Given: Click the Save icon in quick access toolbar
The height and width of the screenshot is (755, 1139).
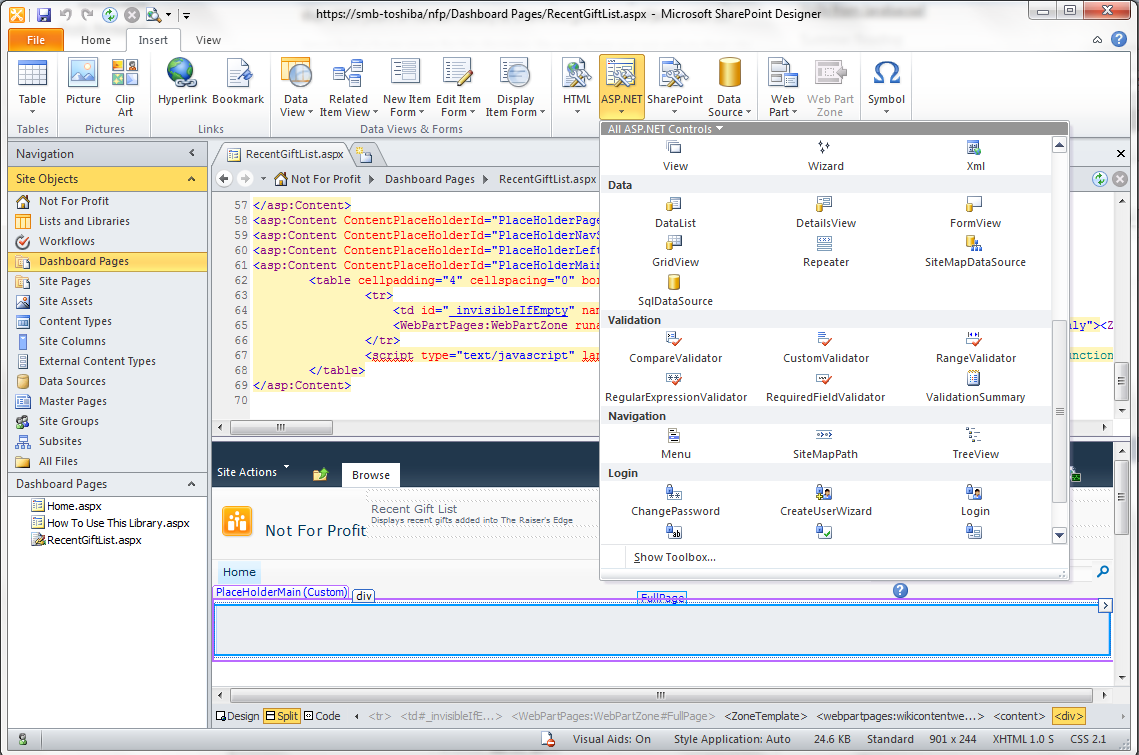Looking at the screenshot, I should (x=44, y=14).
